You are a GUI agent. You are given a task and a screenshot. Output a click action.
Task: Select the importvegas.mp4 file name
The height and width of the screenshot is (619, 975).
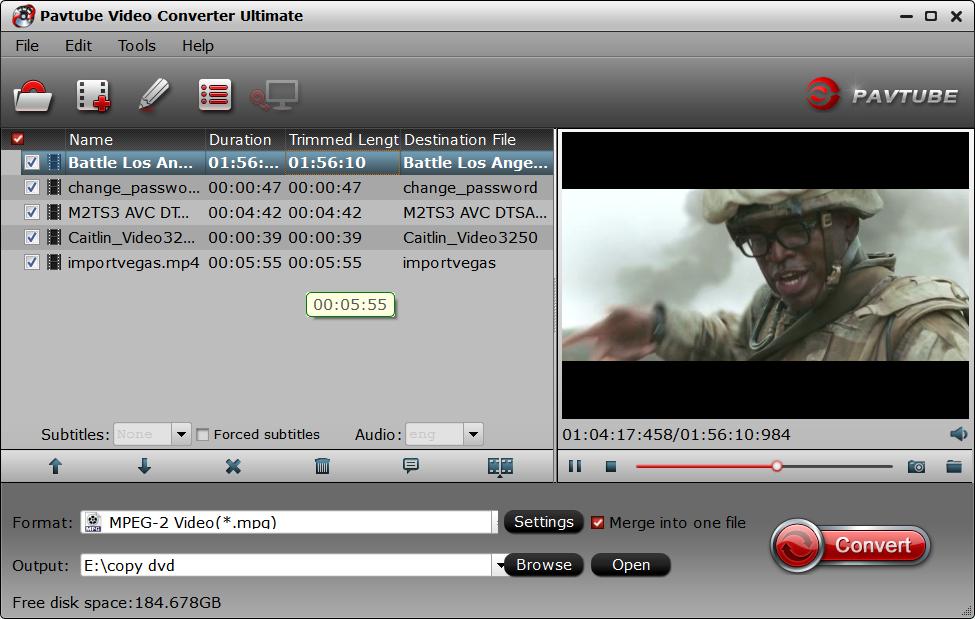134,263
